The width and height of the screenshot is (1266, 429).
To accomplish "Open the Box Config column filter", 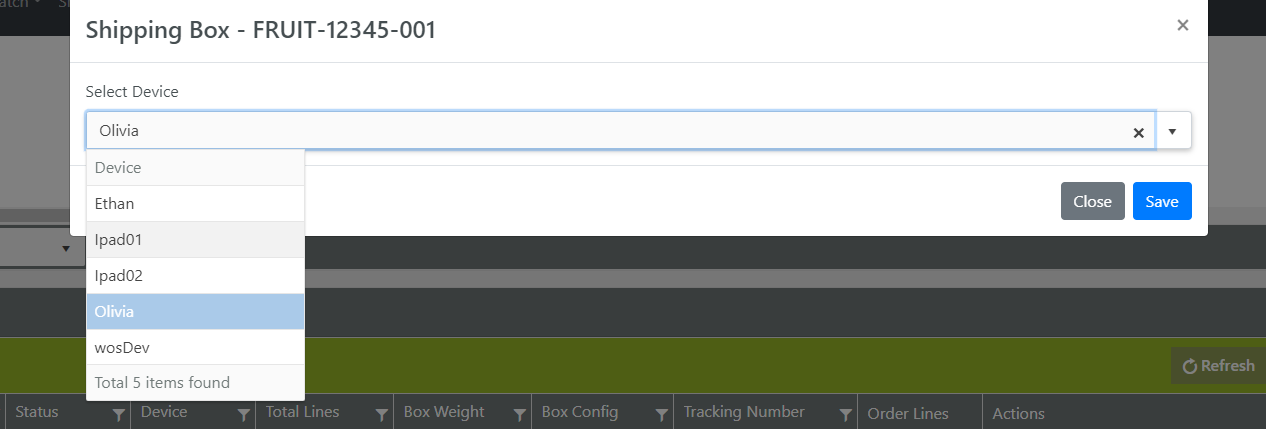I will pos(660,414).
